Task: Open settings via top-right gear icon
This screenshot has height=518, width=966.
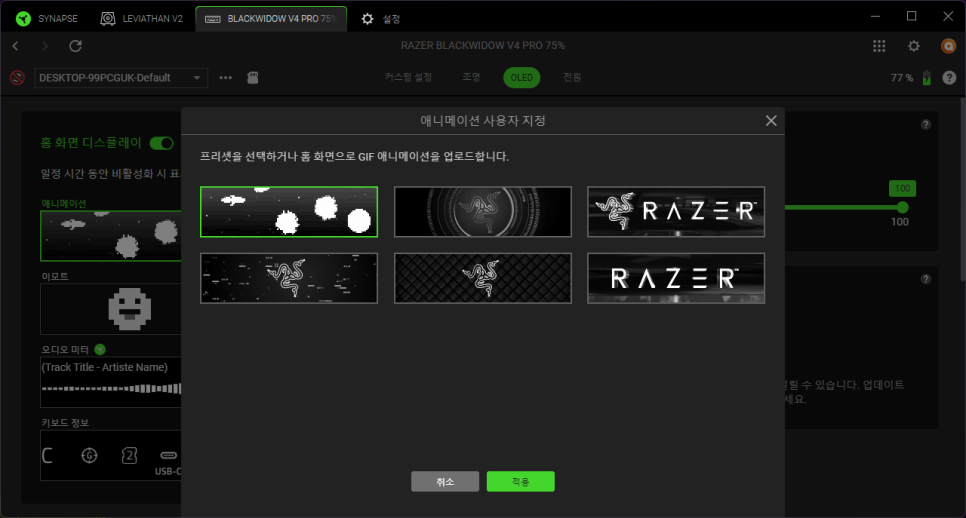Action: 914,46
